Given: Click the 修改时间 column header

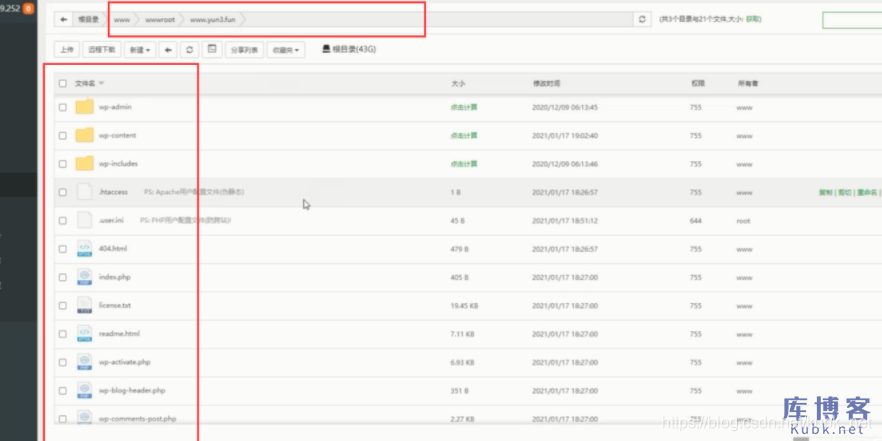Looking at the screenshot, I should pos(546,83).
